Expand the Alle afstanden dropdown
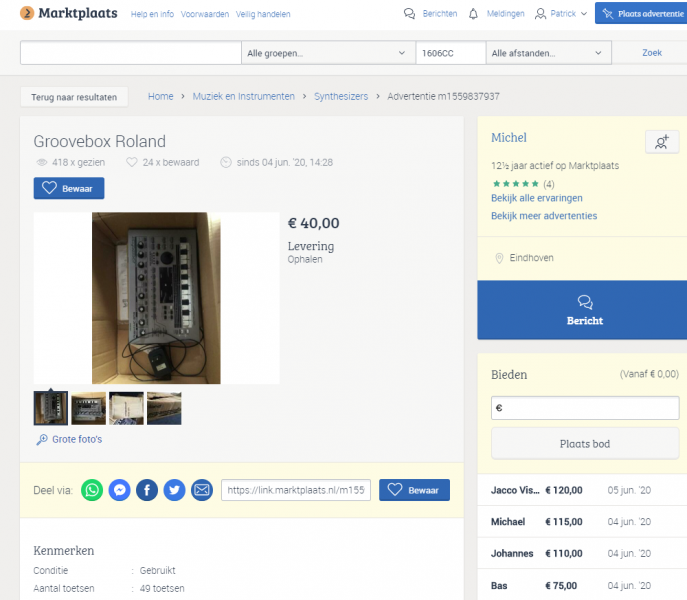Screen dimensions: 687x600 pyautogui.click(x=549, y=53)
